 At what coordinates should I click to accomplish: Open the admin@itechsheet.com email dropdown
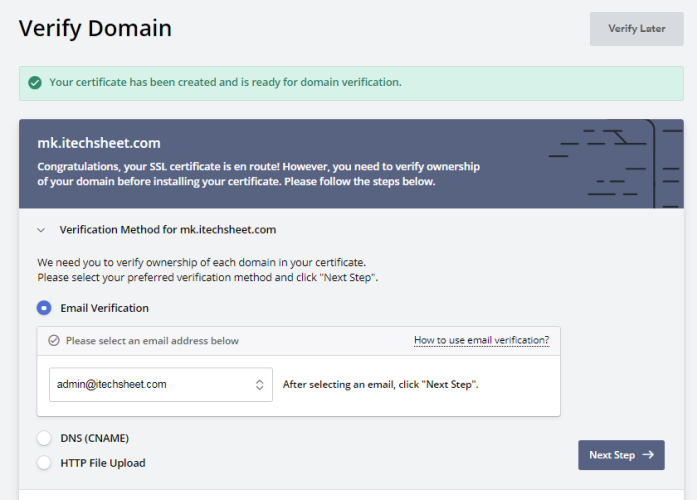pos(160,384)
